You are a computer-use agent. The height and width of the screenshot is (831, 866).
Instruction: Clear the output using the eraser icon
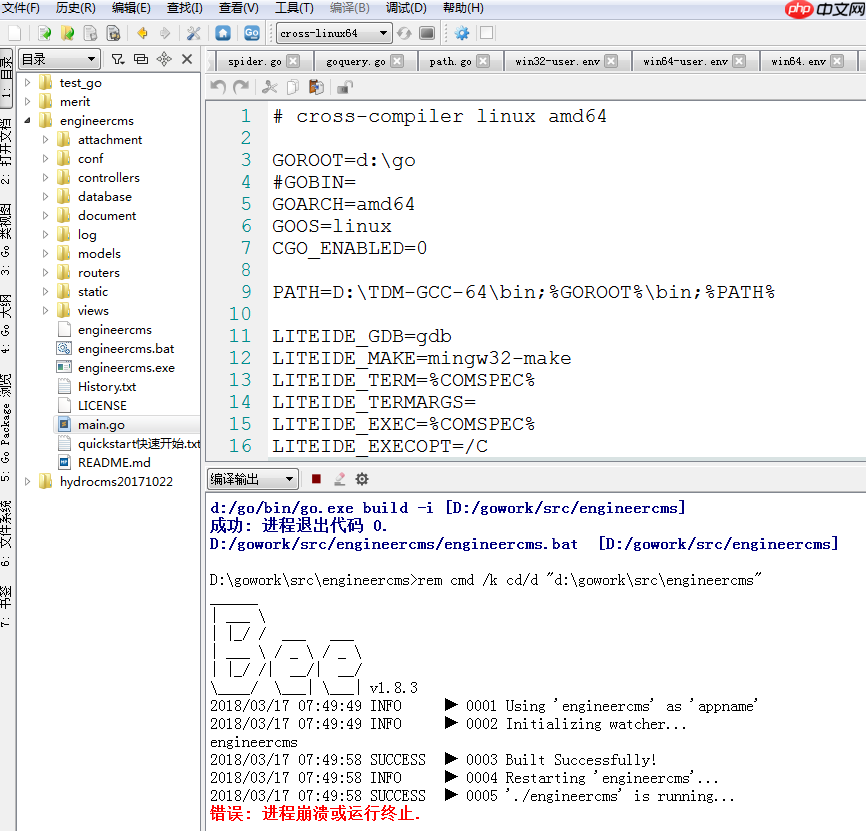click(340, 478)
